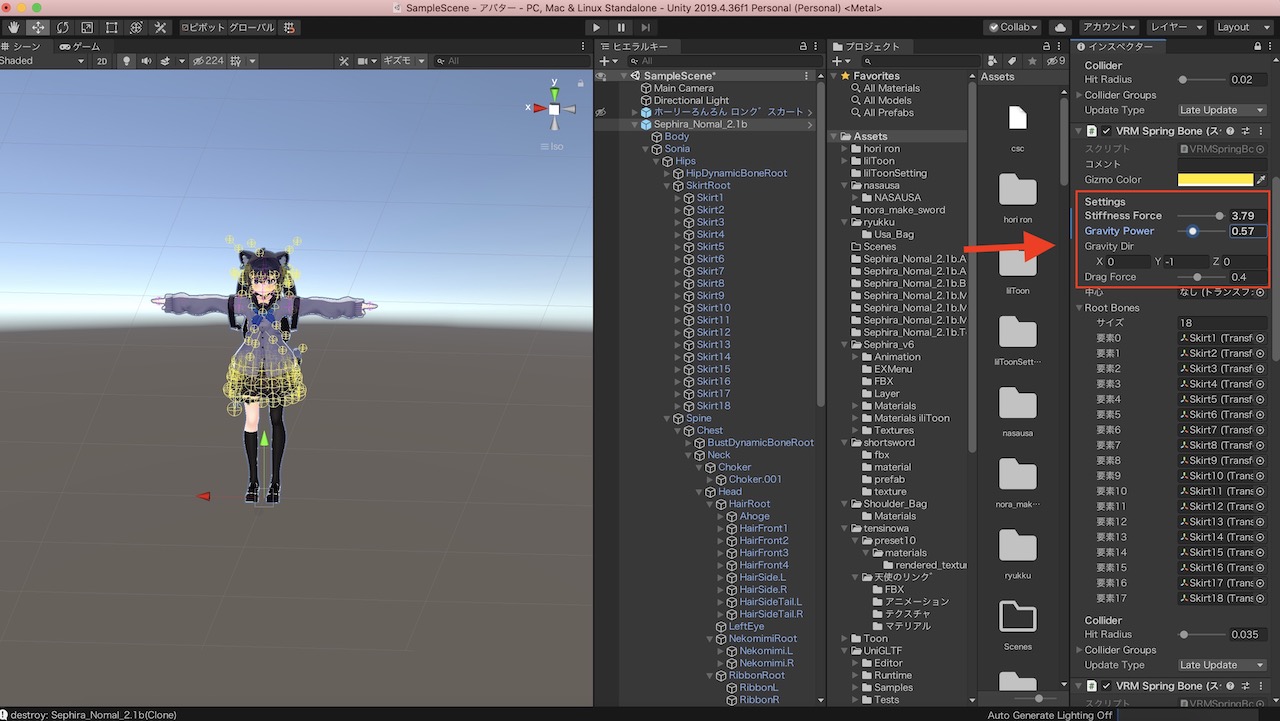Switch to the ゲーム tab

click(x=80, y=47)
